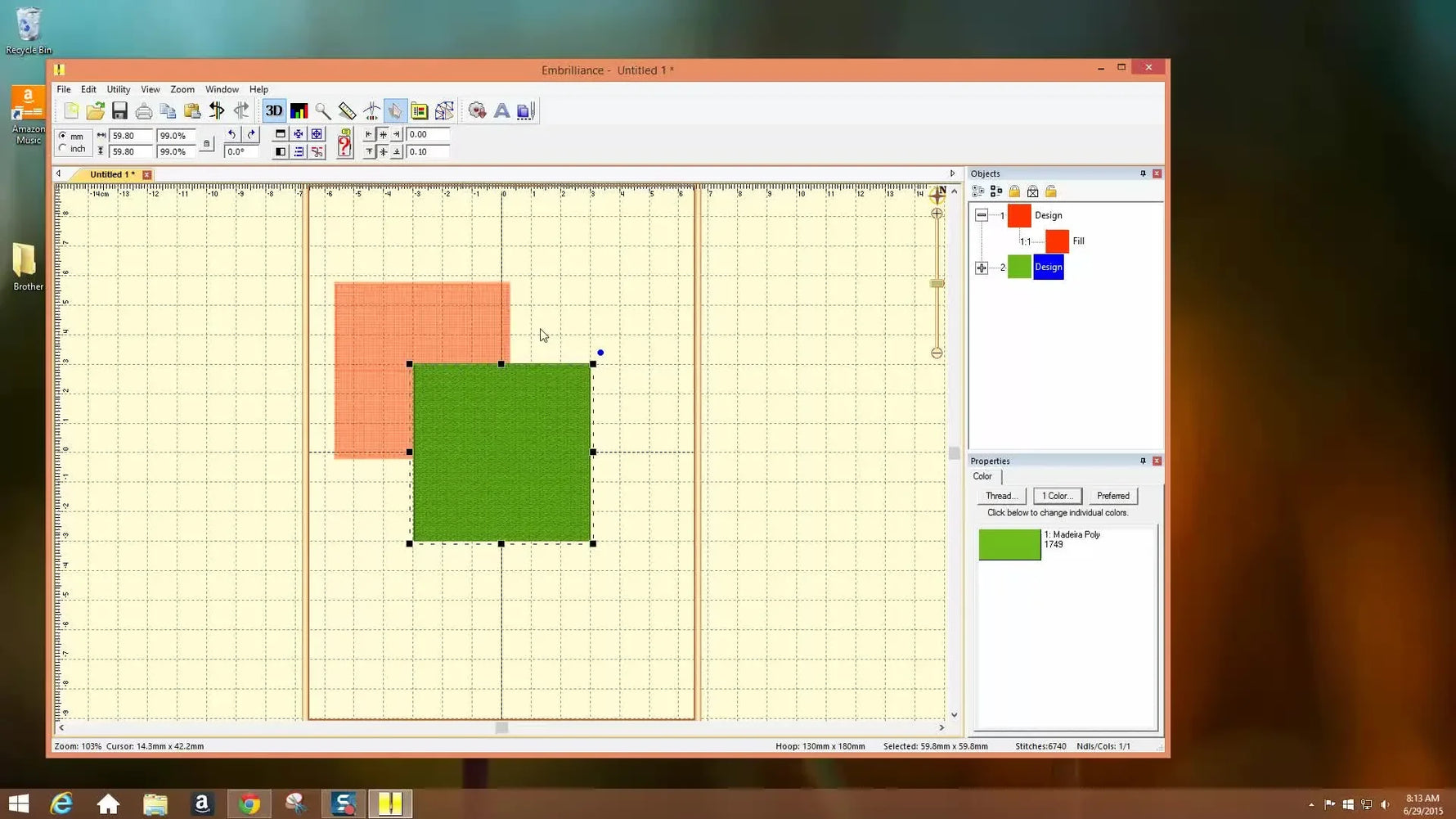Select the inch units radio button
The image size is (1456, 819).
[62, 149]
